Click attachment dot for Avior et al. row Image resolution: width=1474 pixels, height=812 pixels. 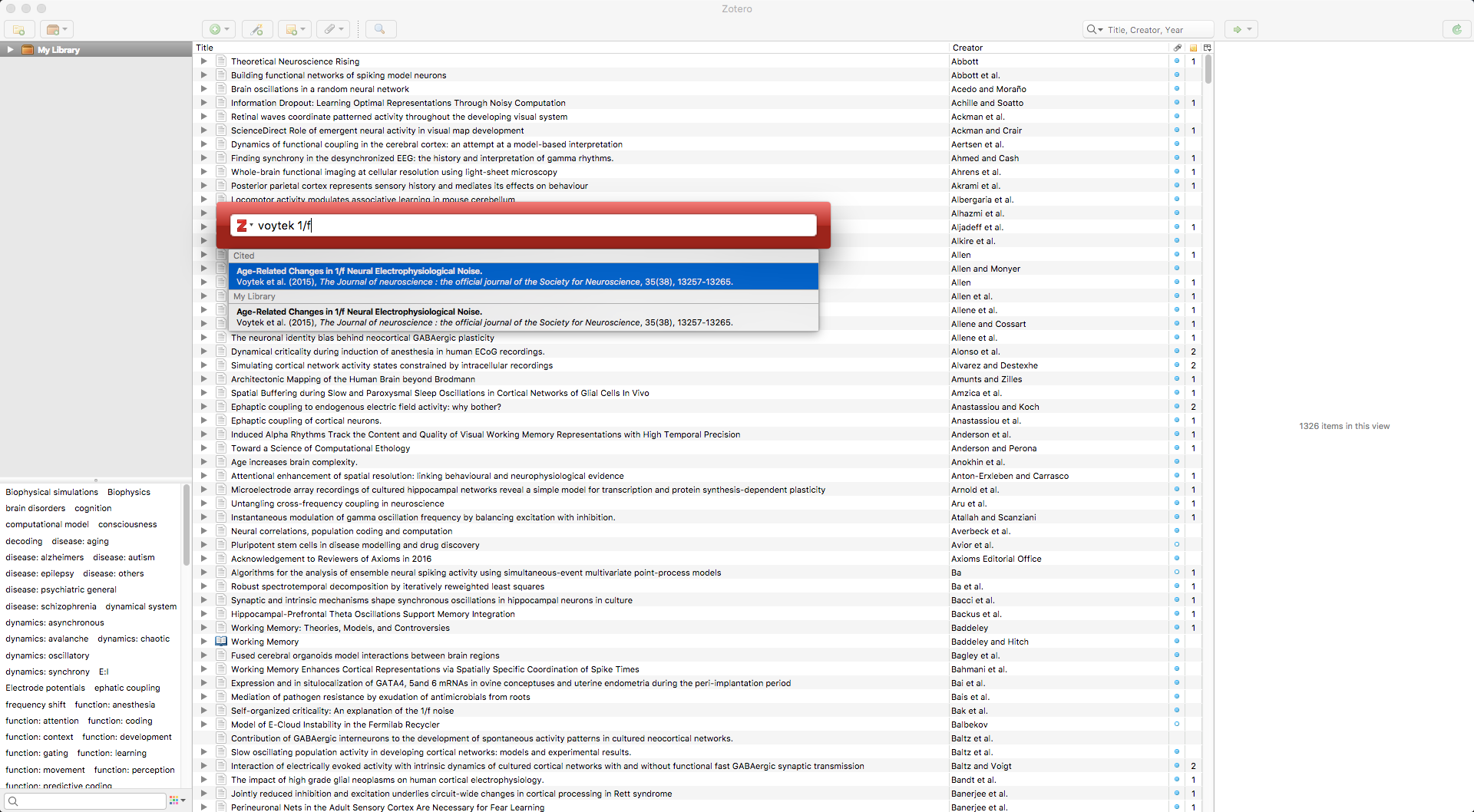pyautogui.click(x=1177, y=545)
